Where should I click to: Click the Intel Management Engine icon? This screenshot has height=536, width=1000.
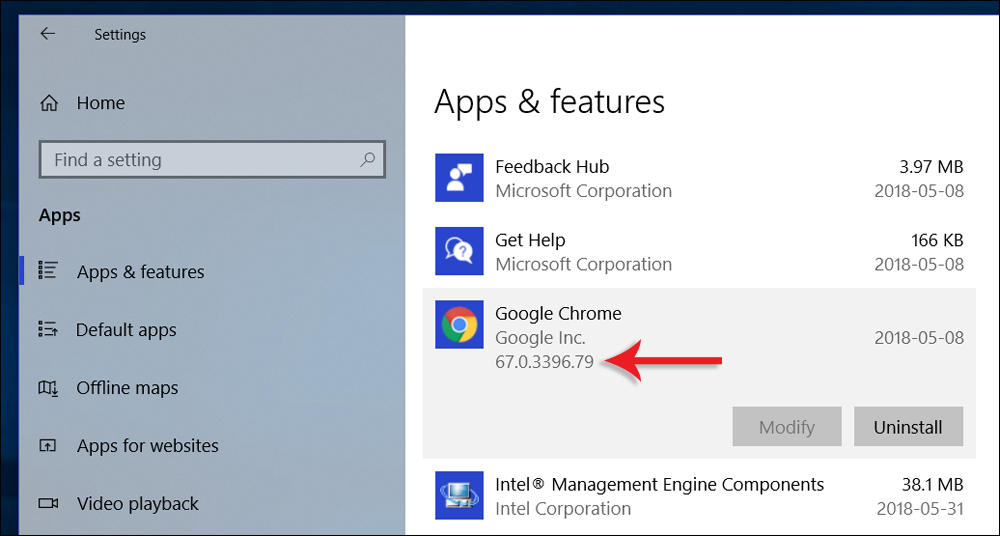(x=460, y=496)
